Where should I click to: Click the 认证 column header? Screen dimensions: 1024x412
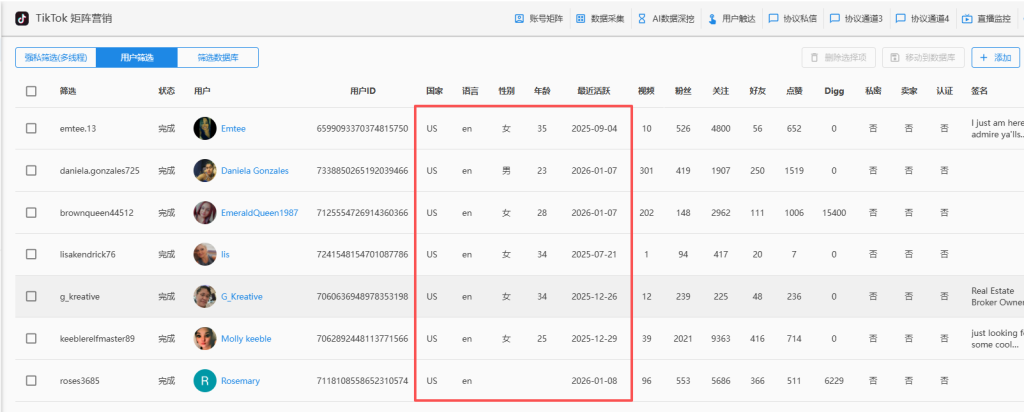[x=944, y=91]
